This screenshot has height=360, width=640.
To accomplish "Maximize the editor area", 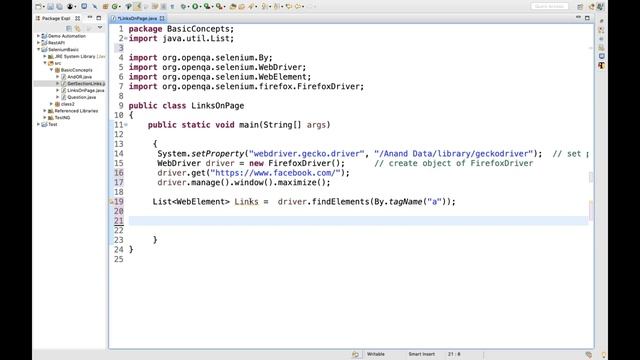I will (x=587, y=18).
